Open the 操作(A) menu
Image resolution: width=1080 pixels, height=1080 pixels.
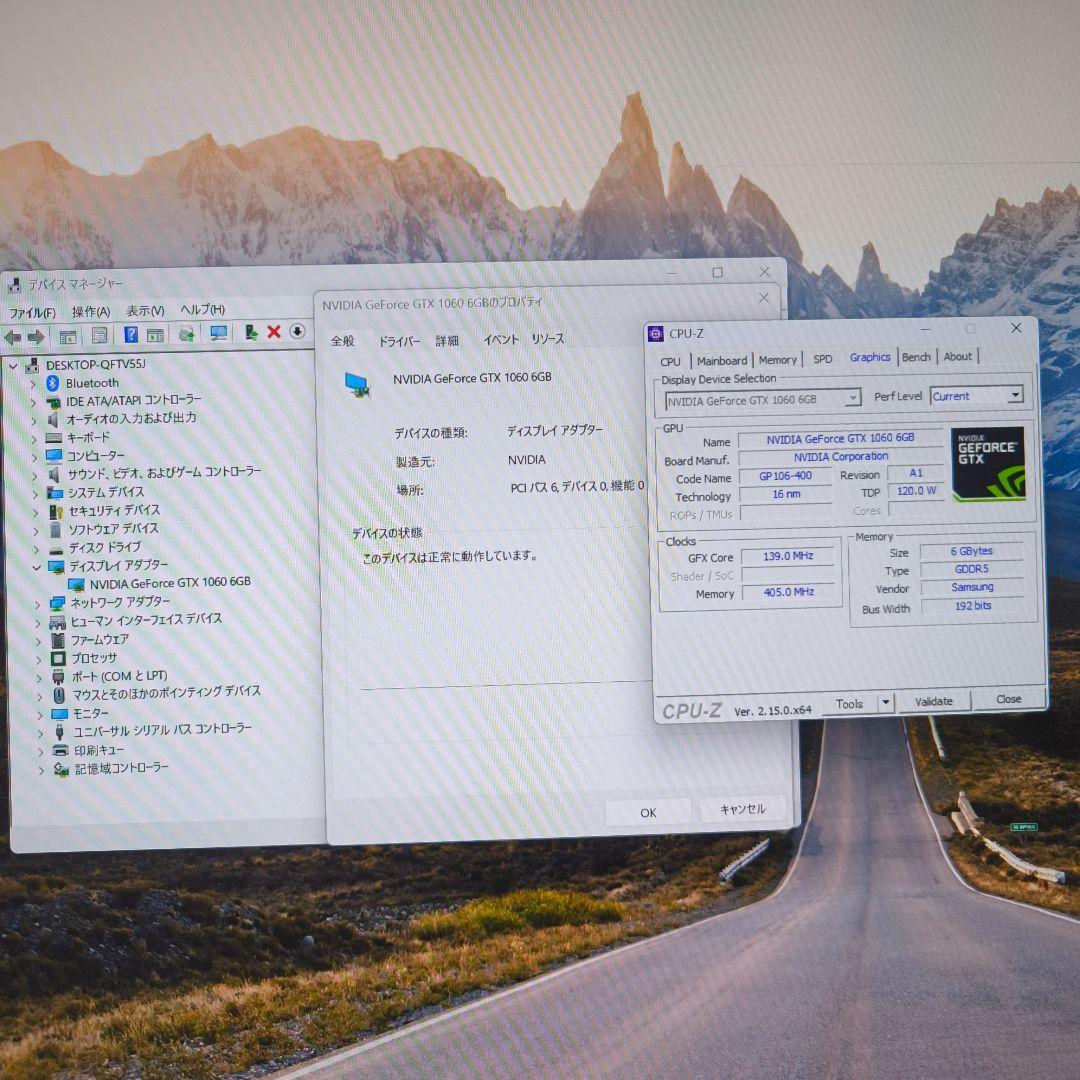coord(91,312)
